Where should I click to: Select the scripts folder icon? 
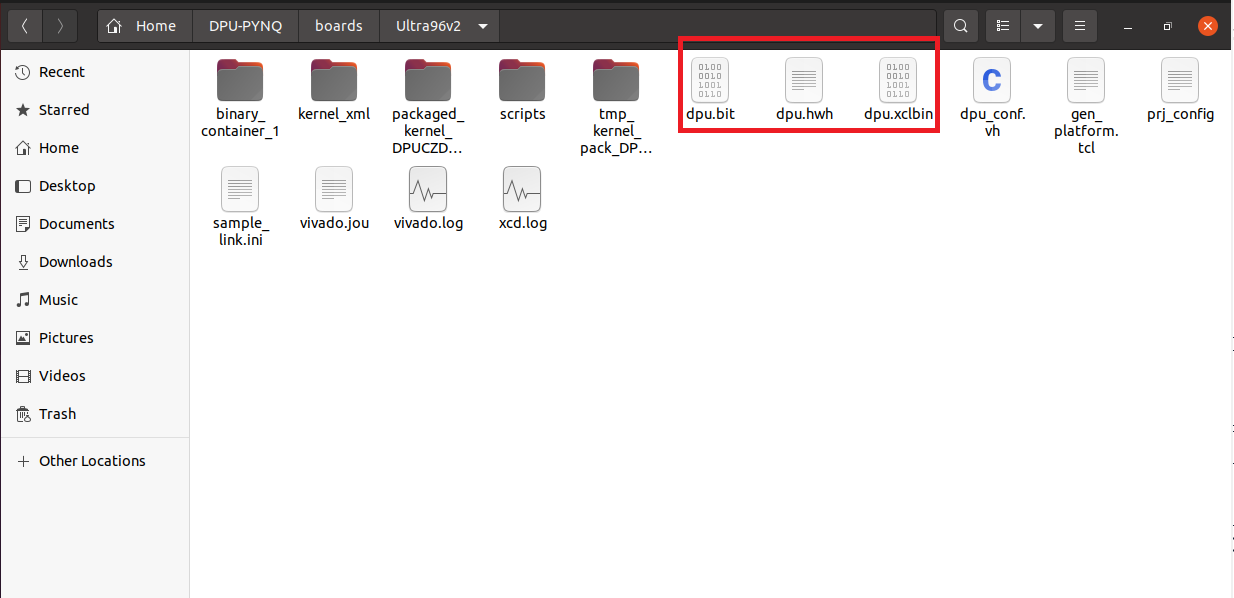click(522, 79)
